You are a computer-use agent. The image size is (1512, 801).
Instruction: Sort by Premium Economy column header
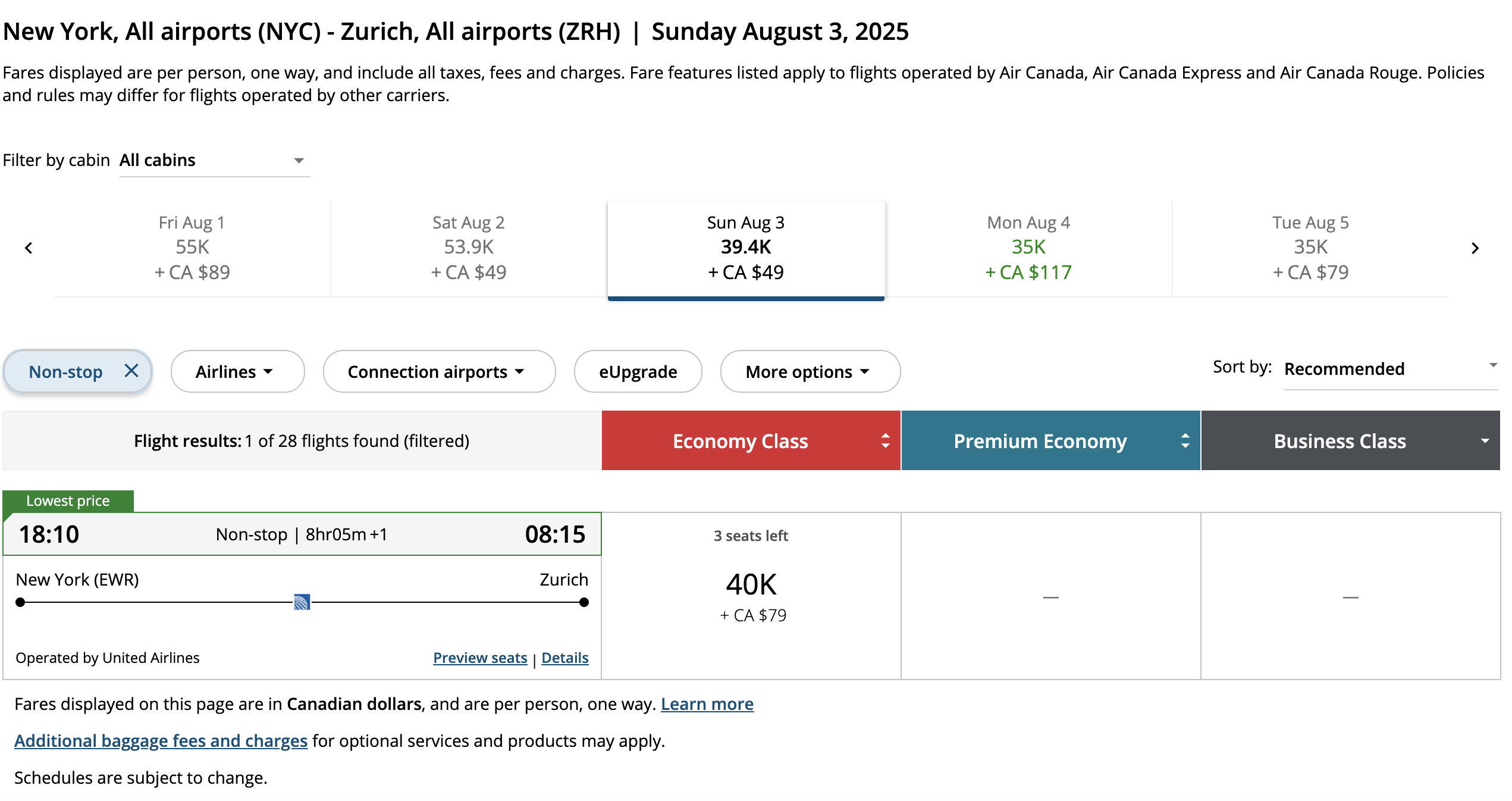(x=1051, y=441)
